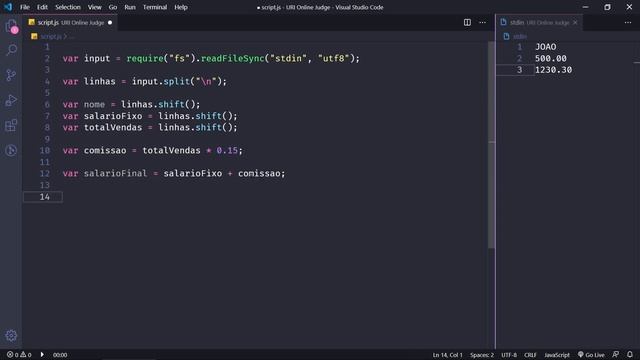Screen dimensions: 640x360
Task: Open More Actions for the stdin editor group
Action: [x=628, y=22]
